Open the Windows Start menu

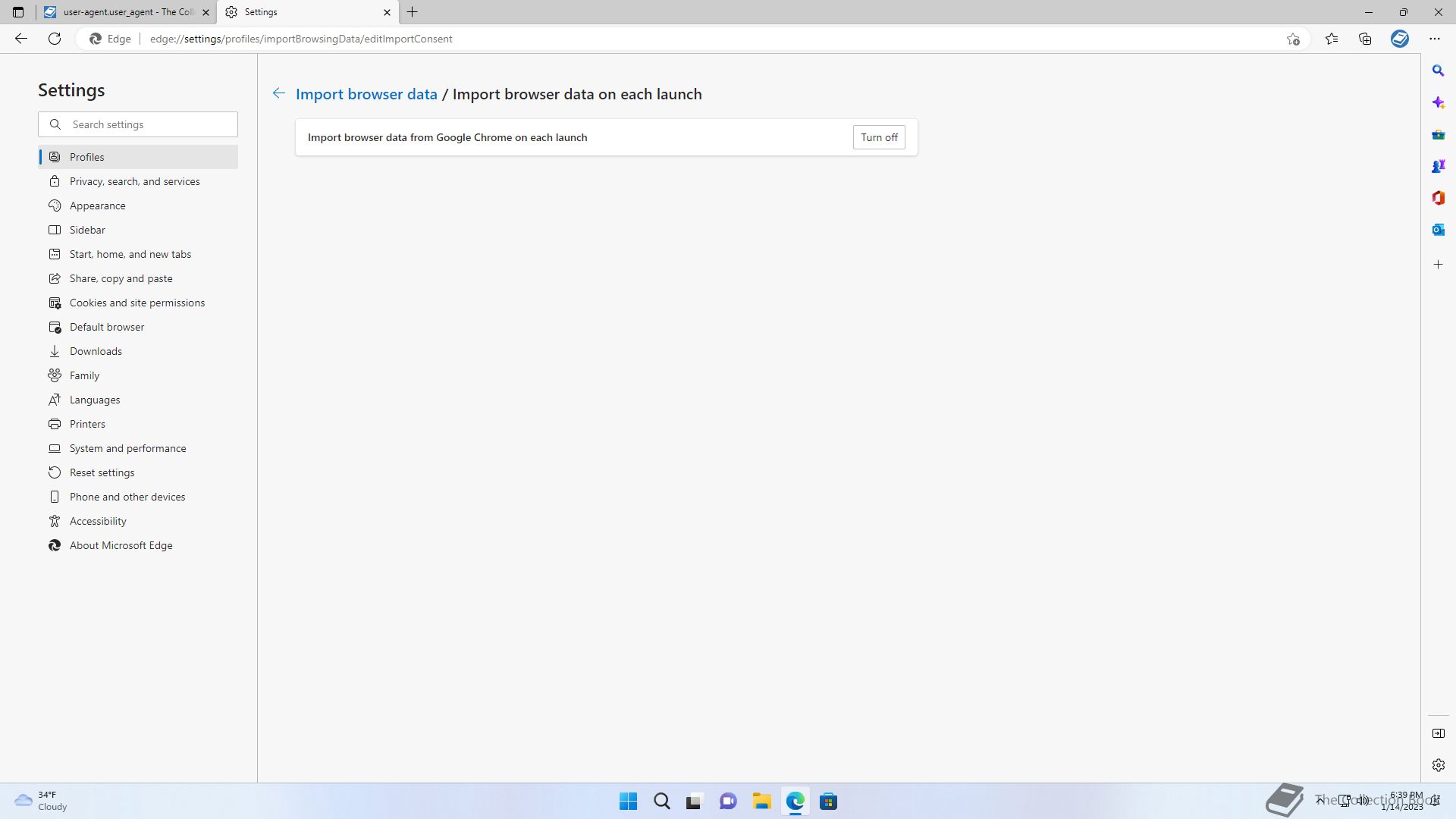tap(628, 801)
